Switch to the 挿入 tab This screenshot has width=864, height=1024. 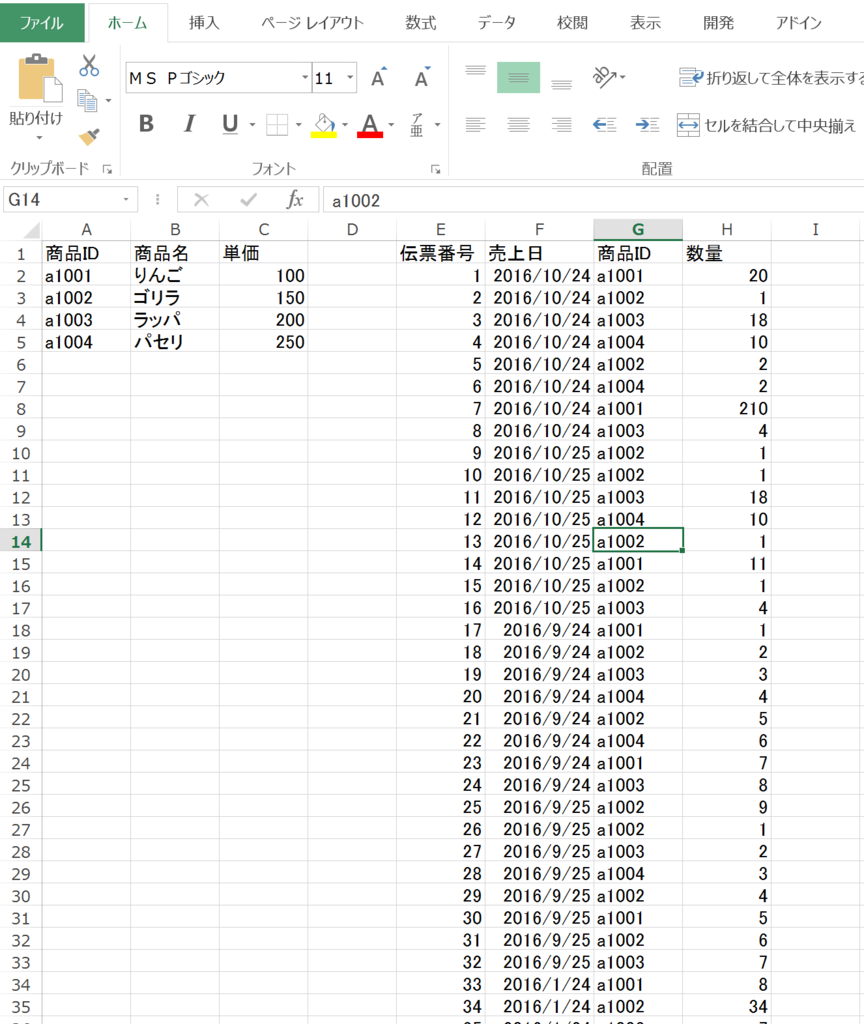(x=204, y=23)
